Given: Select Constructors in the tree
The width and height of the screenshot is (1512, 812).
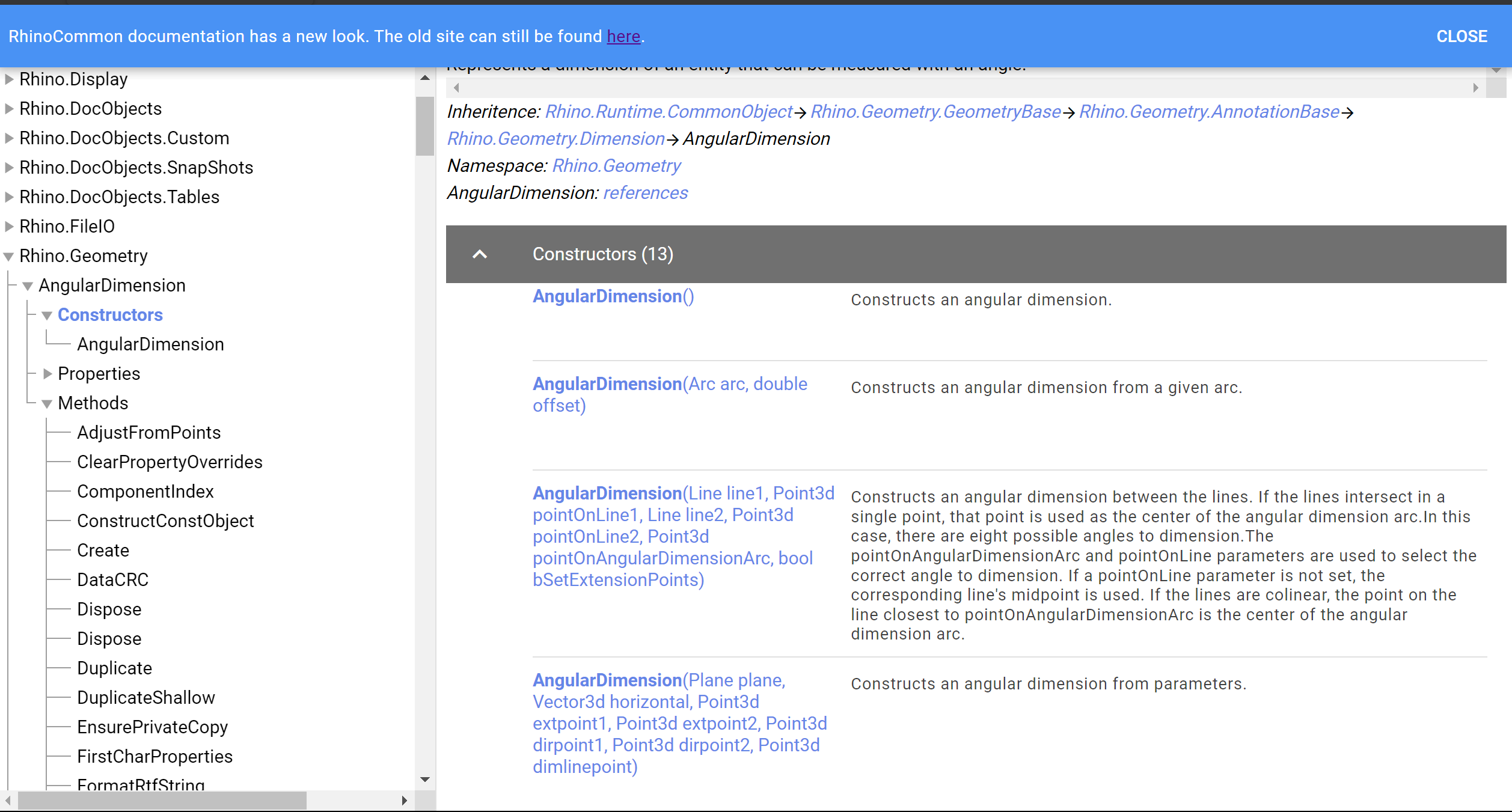Looking at the screenshot, I should [x=110, y=315].
